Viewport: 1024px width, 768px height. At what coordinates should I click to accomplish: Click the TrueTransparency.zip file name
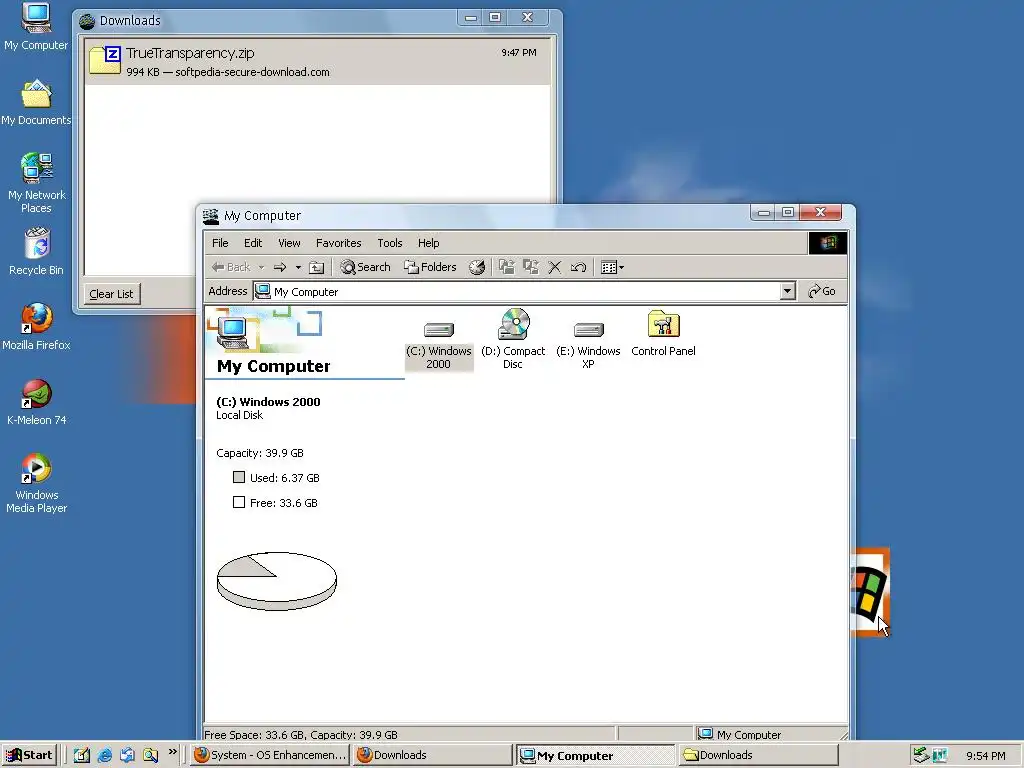coord(190,53)
